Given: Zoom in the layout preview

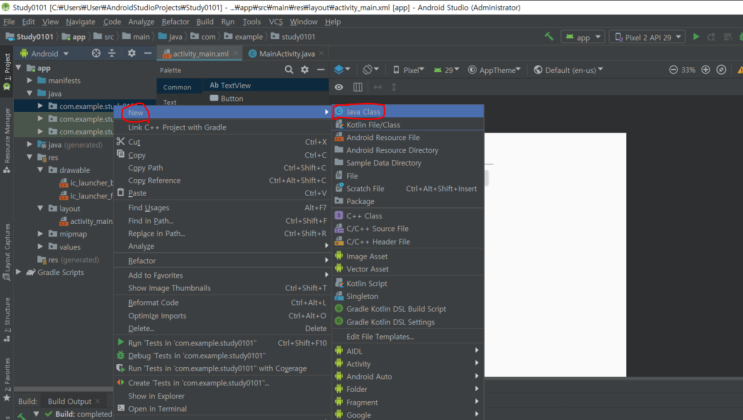Looking at the screenshot, I should (706, 70).
